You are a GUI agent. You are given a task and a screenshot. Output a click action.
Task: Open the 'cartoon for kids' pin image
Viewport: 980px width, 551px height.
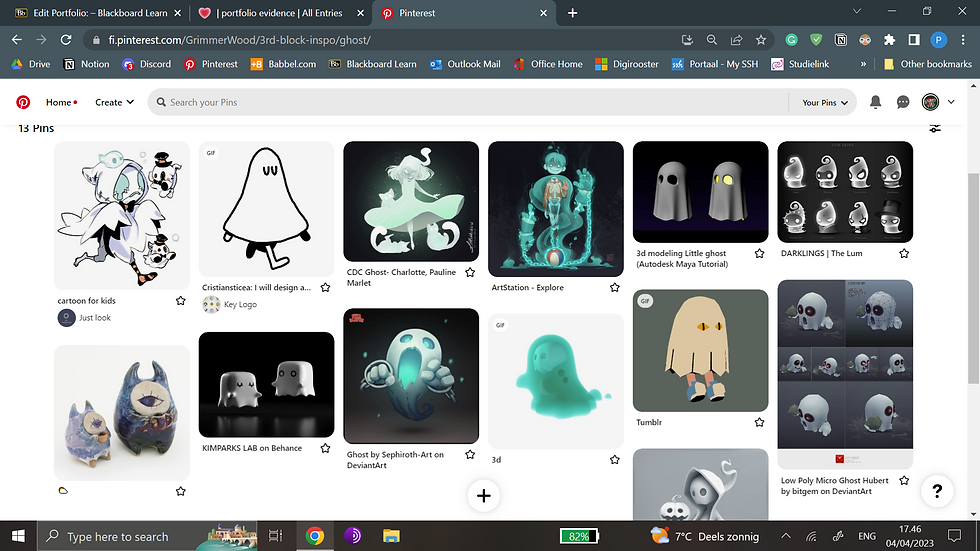pyautogui.click(x=122, y=215)
